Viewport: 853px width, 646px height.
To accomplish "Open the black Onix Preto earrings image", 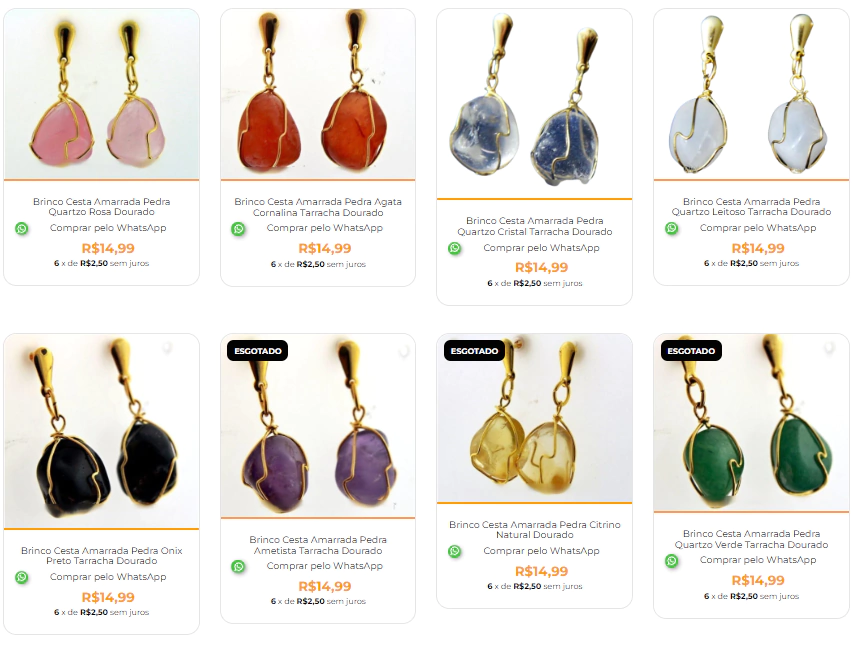I will tap(102, 430).
